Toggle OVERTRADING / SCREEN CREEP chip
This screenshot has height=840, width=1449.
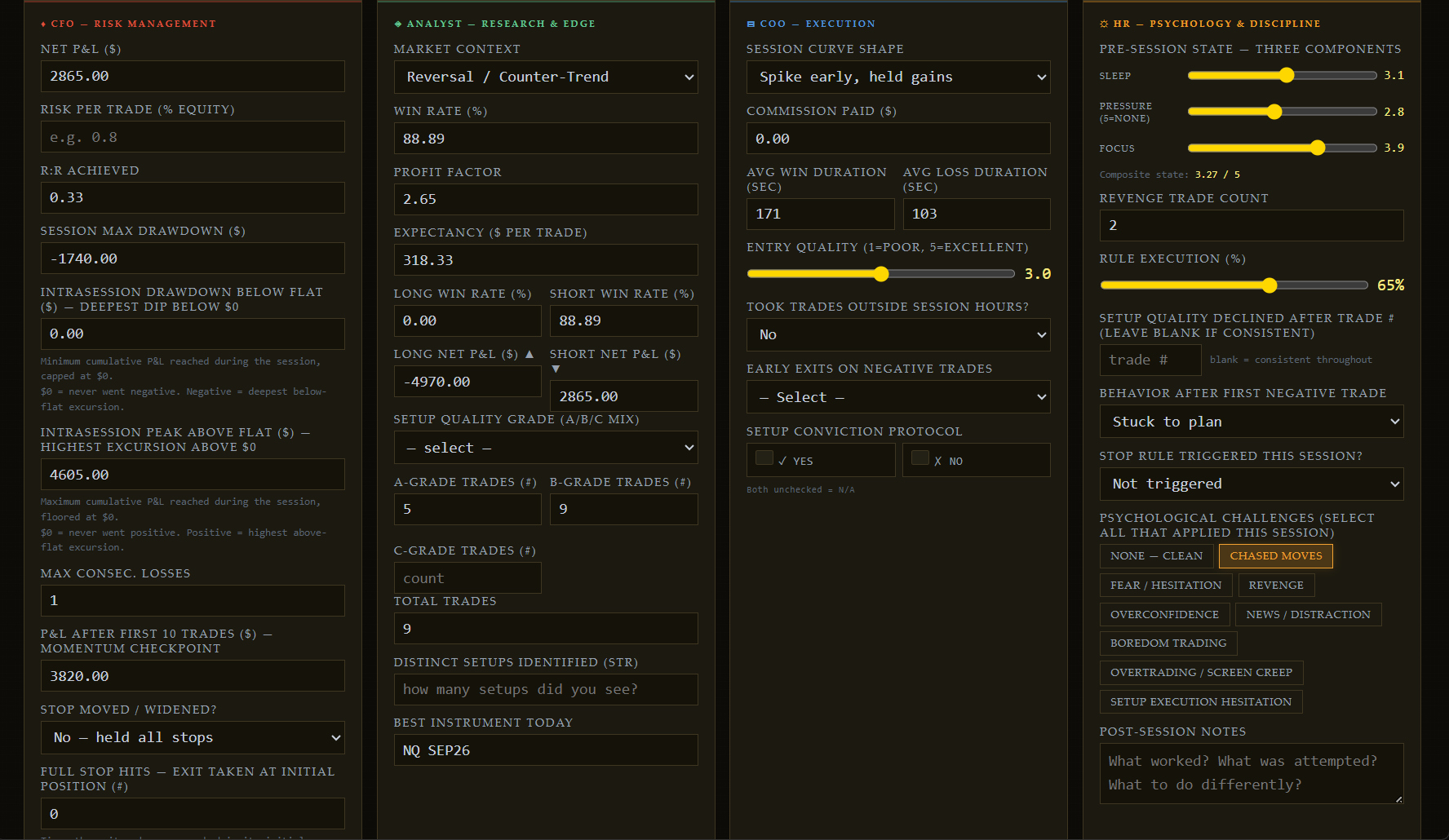(1201, 673)
